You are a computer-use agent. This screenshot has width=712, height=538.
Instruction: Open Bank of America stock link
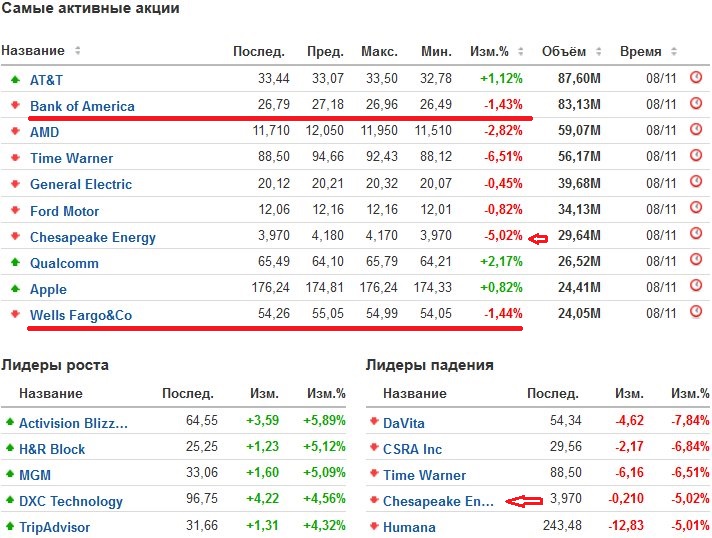click(82, 106)
